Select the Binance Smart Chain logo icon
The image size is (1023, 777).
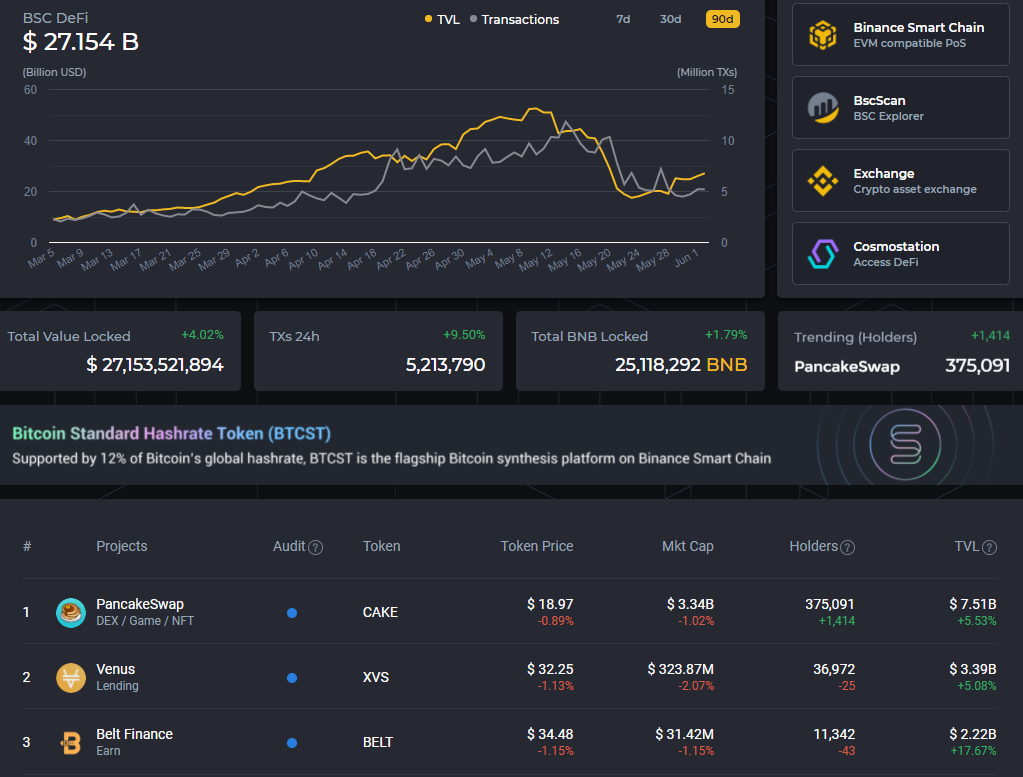pos(824,34)
